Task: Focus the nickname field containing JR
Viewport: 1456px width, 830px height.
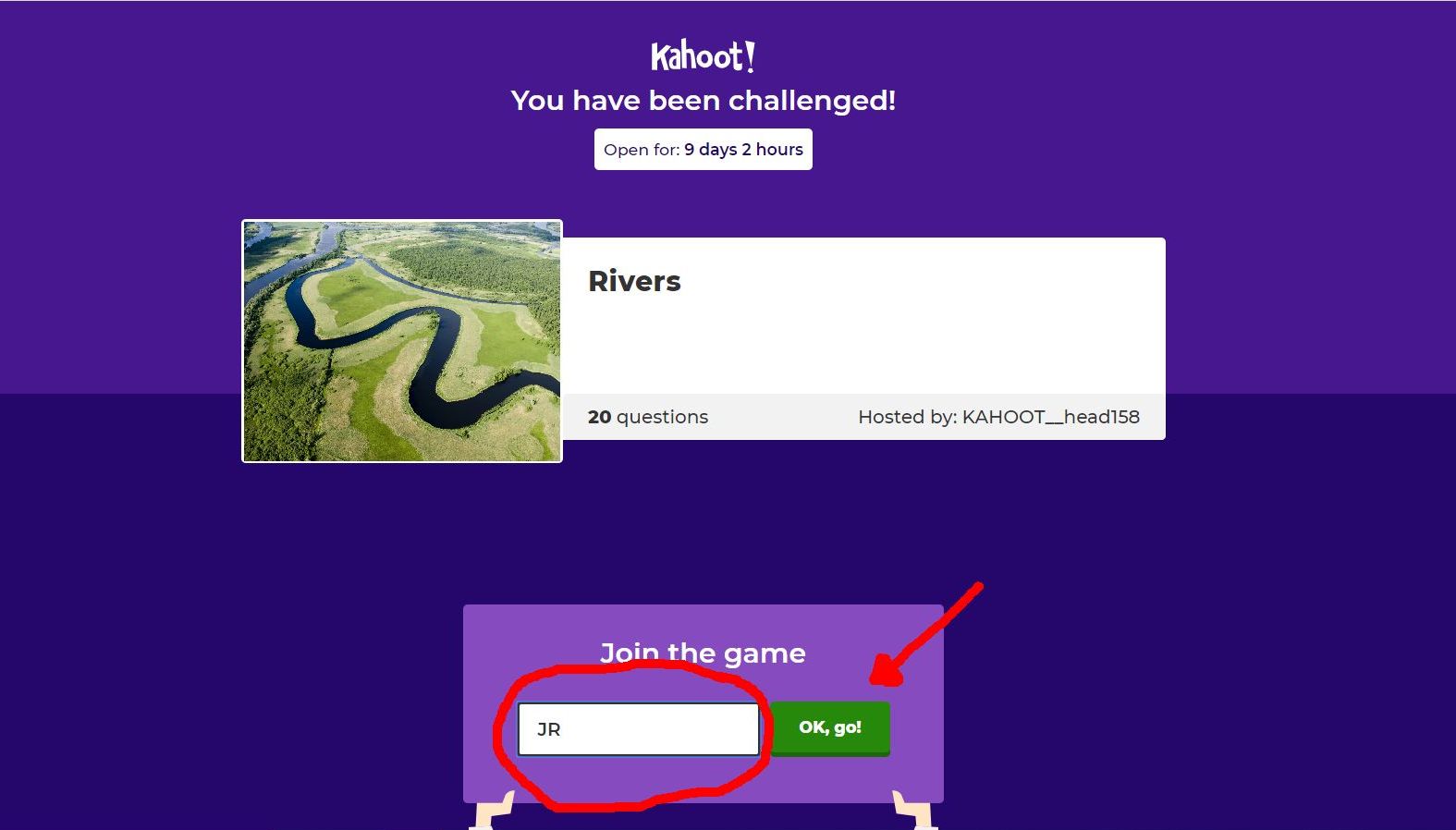Action: pos(639,729)
